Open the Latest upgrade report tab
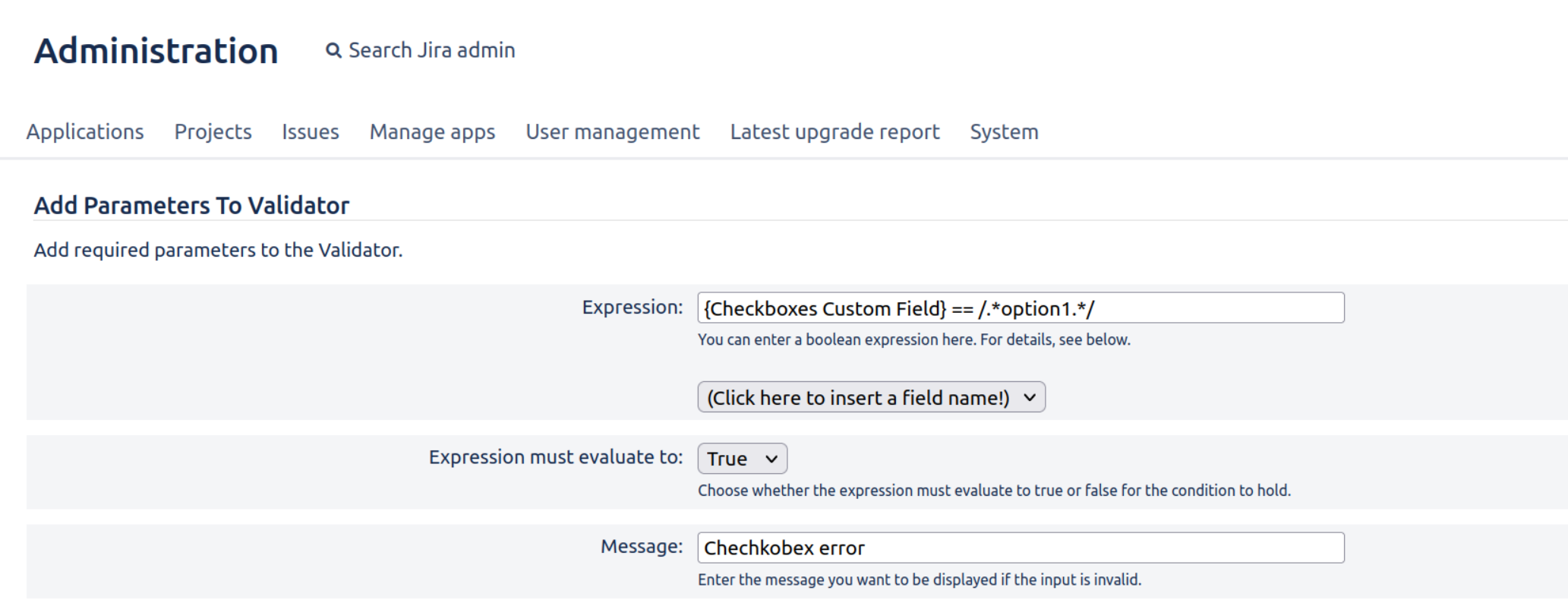 point(834,132)
